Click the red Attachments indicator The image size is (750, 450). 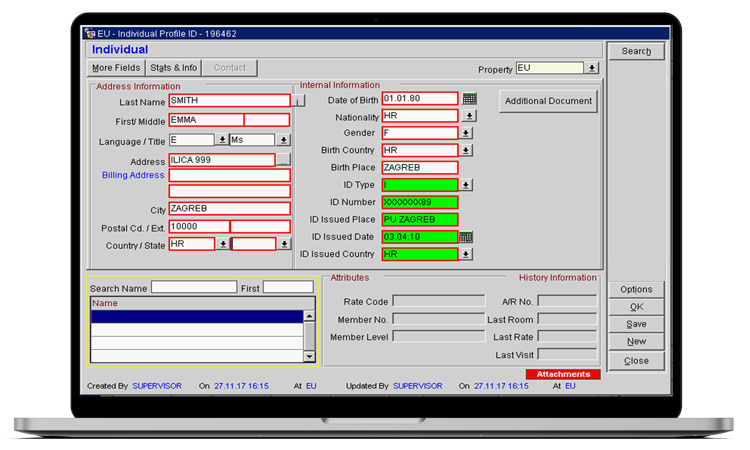pos(563,374)
